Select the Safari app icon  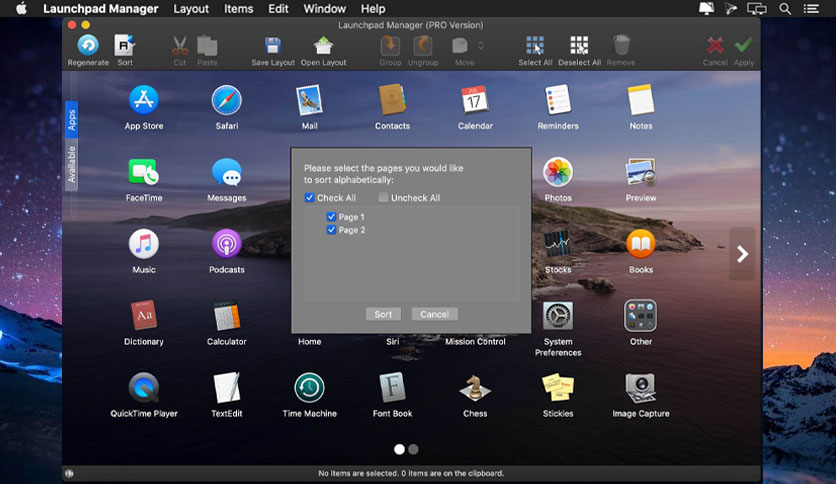[x=227, y=100]
